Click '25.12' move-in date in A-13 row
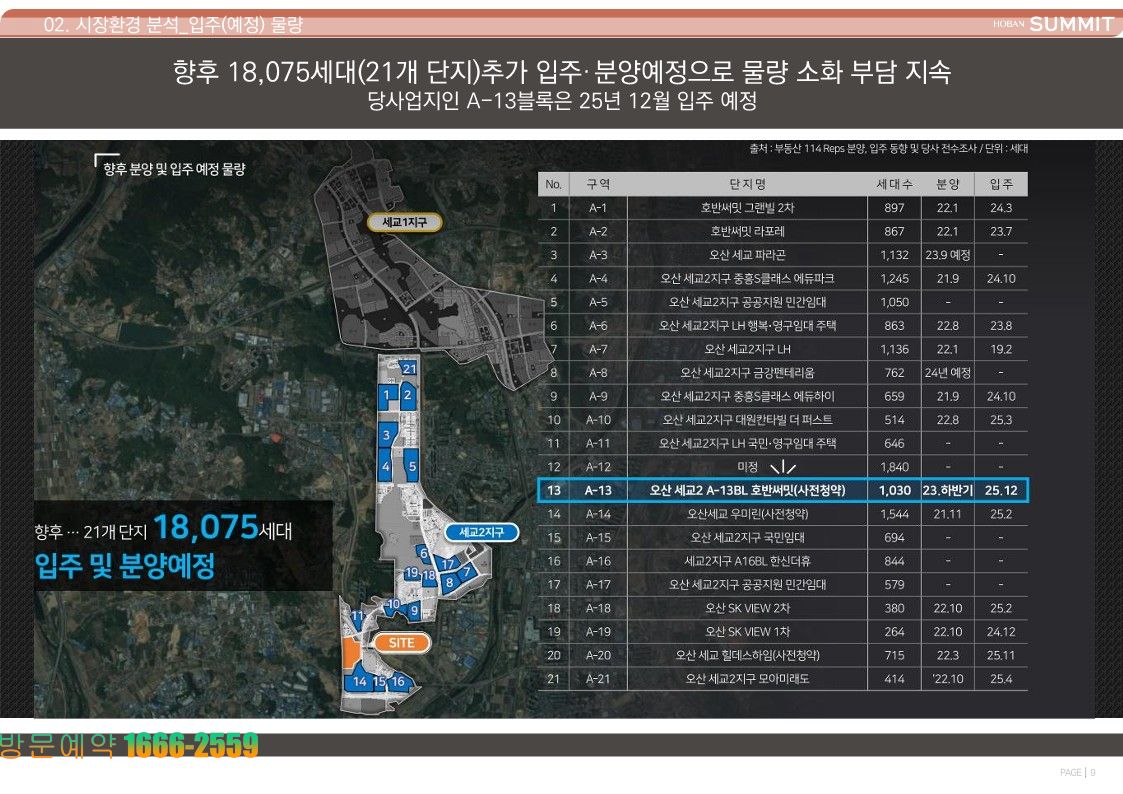Viewport: 1123px width, 794px height. point(1001,490)
